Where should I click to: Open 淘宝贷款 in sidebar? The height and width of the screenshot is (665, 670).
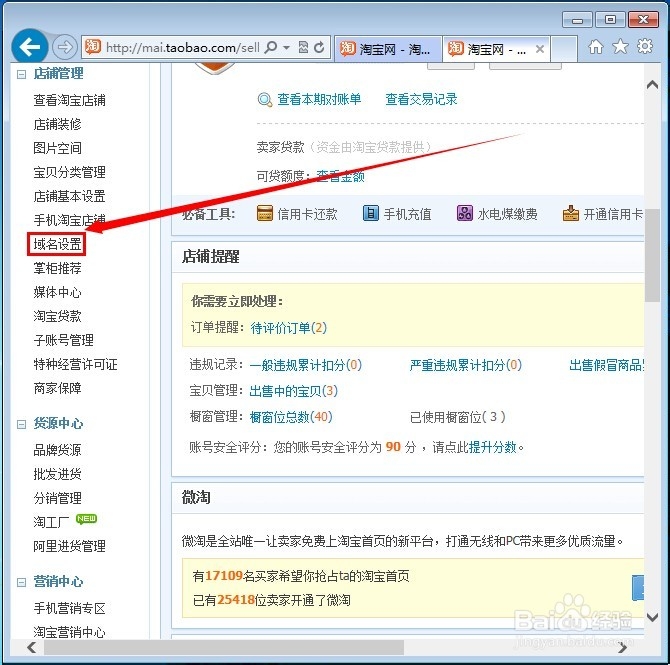tap(57, 316)
